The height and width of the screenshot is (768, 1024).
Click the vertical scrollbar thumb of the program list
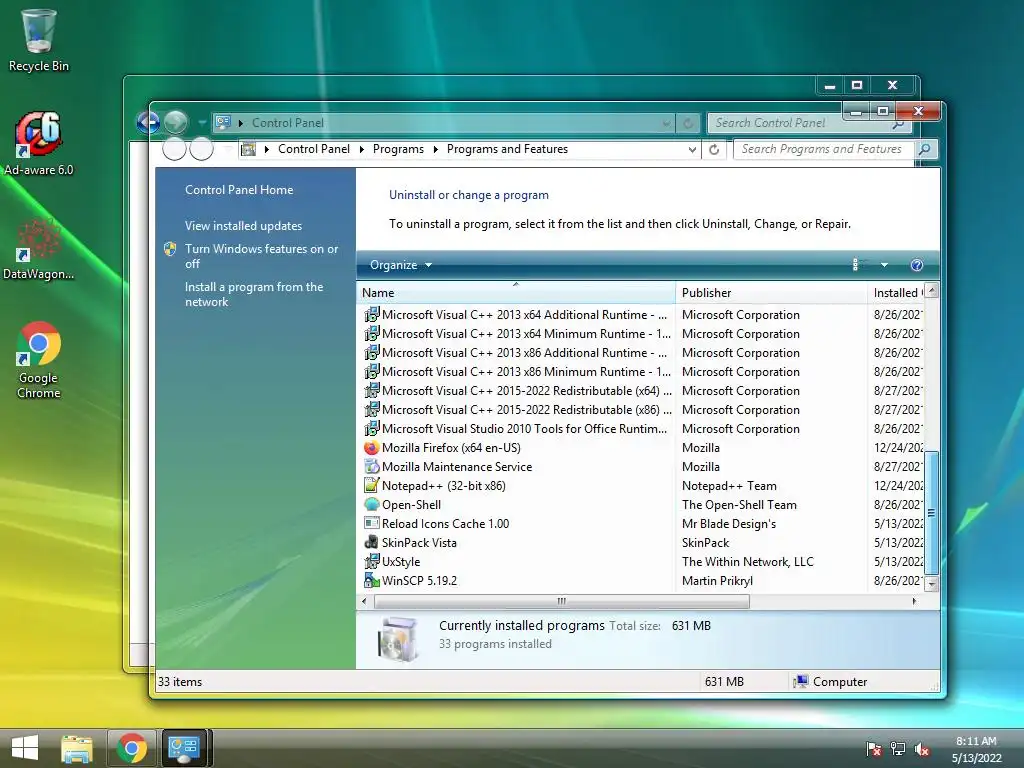(932, 513)
